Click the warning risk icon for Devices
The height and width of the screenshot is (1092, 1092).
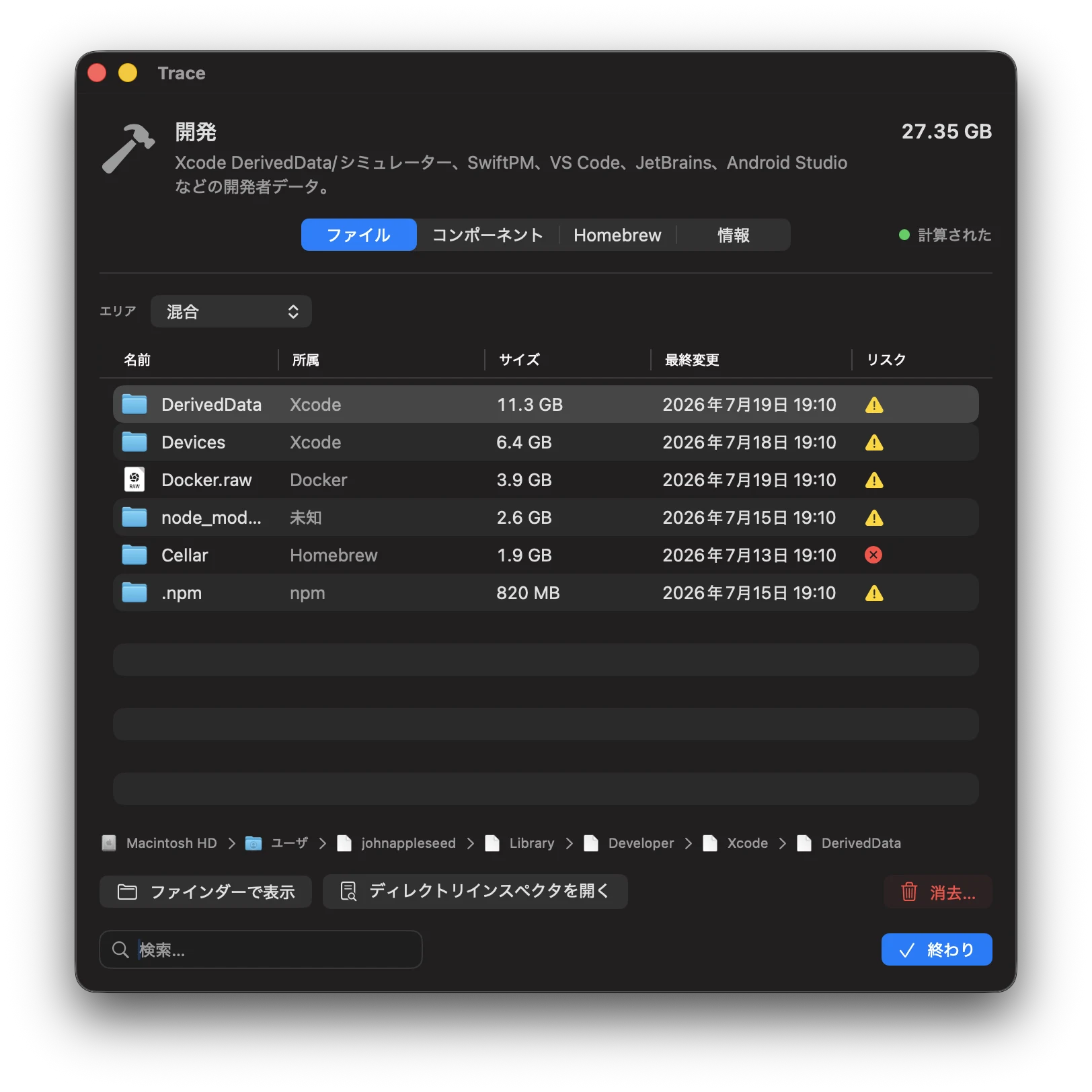874,442
